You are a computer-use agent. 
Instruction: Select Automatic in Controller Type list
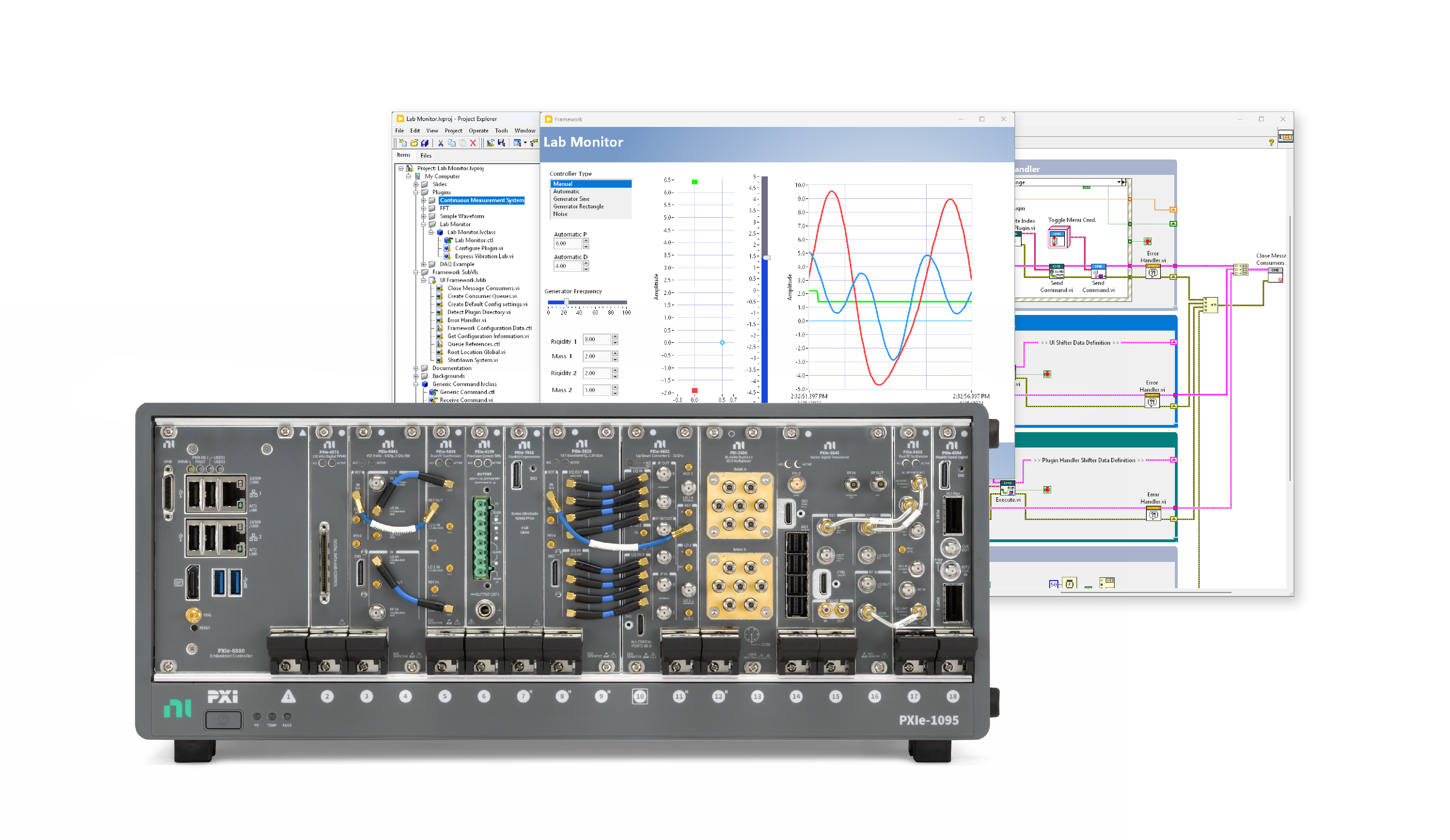[566, 192]
